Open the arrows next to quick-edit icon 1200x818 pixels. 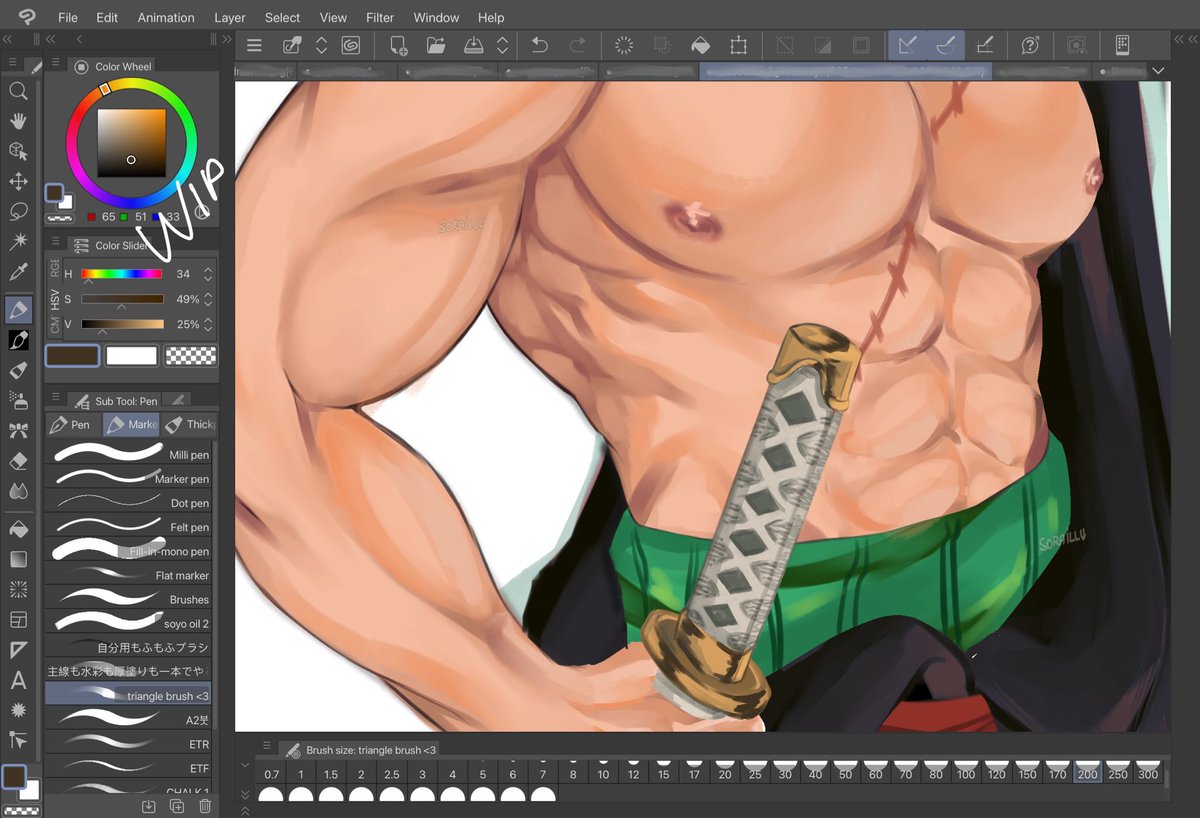(x=321, y=45)
